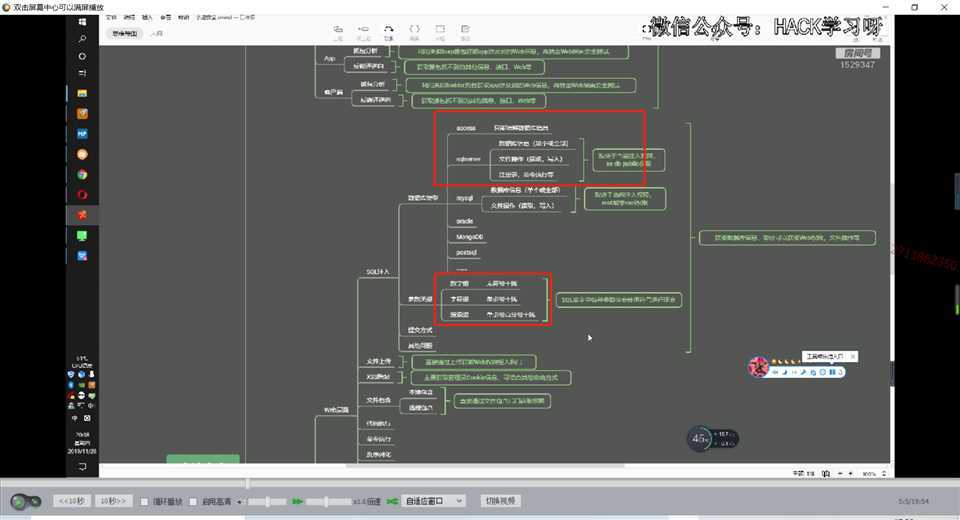Select the oracle node in mind map
The image size is (960, 520).
click(465, 221)
